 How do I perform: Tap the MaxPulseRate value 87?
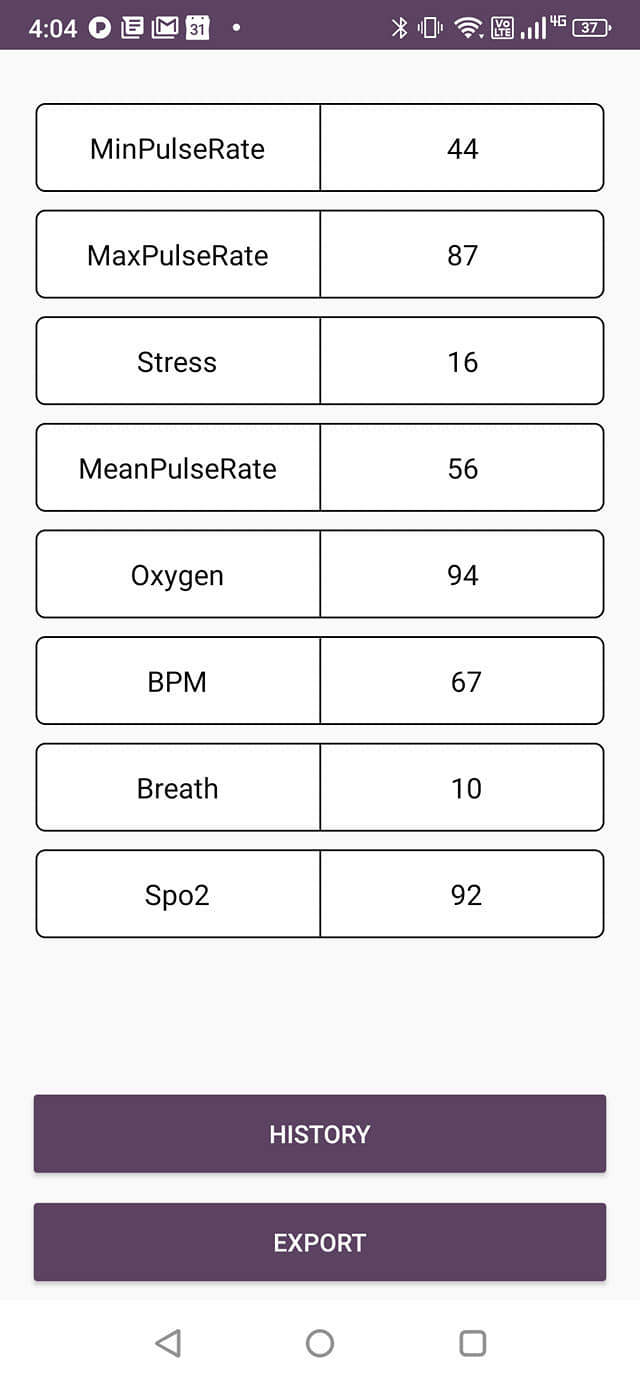coord(462,255)
